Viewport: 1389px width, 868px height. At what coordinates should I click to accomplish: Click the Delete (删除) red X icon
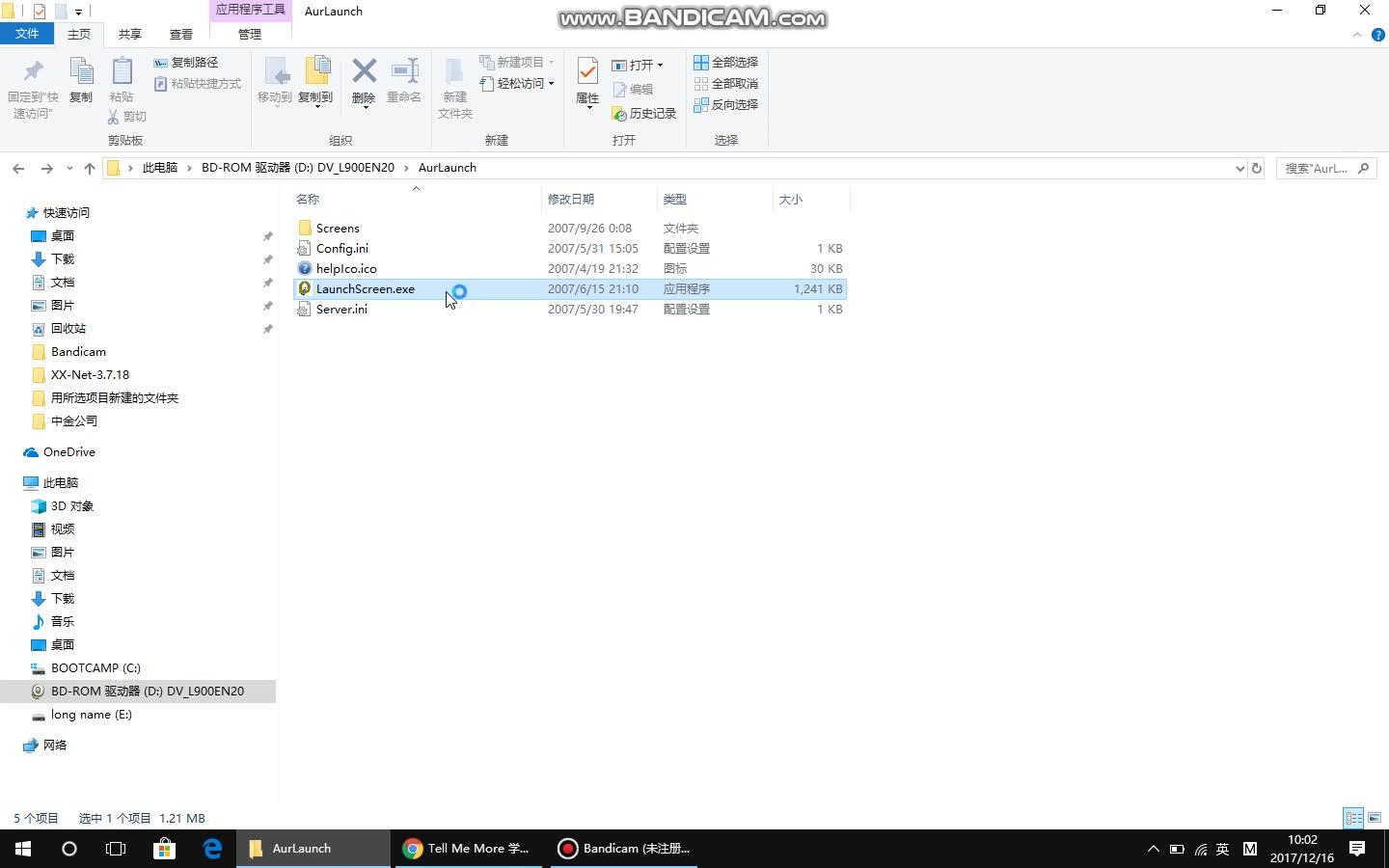pos(364,80)
